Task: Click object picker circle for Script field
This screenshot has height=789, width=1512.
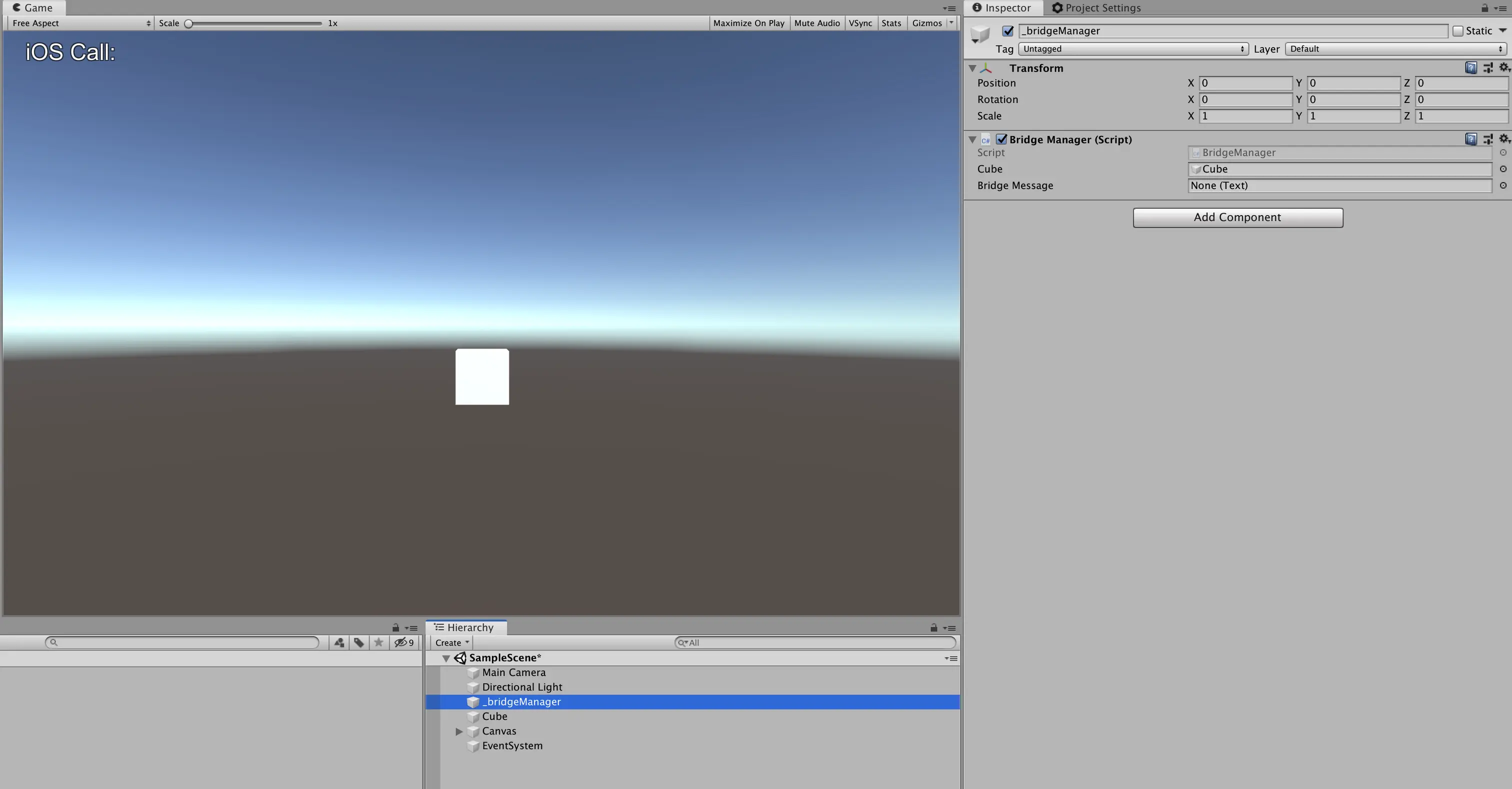Action: pyautogui.click(x=1503, y=152)
